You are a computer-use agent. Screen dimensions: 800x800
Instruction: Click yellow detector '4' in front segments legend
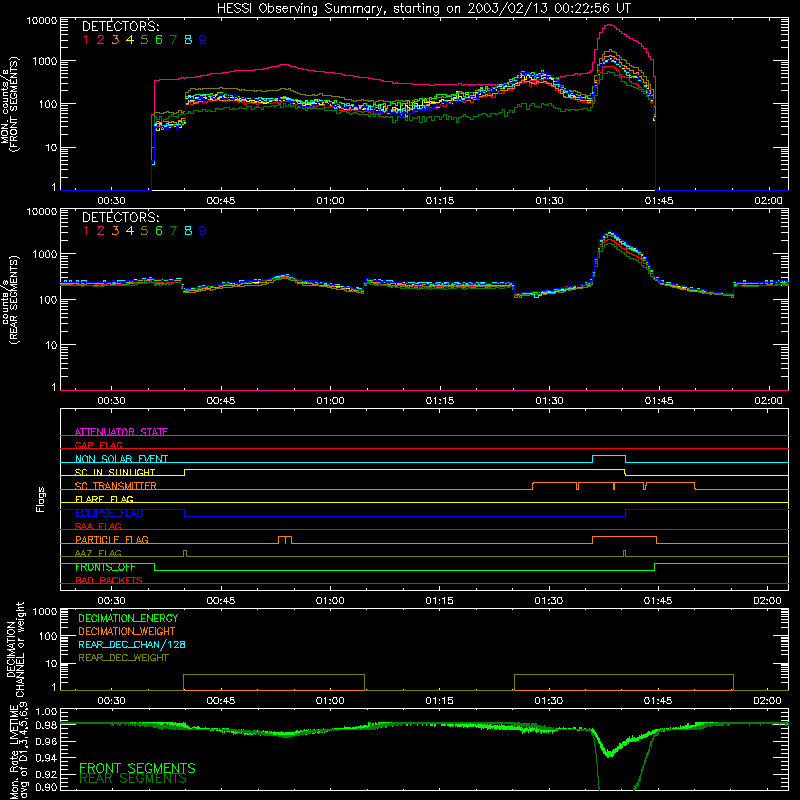[x=130, y=40]
